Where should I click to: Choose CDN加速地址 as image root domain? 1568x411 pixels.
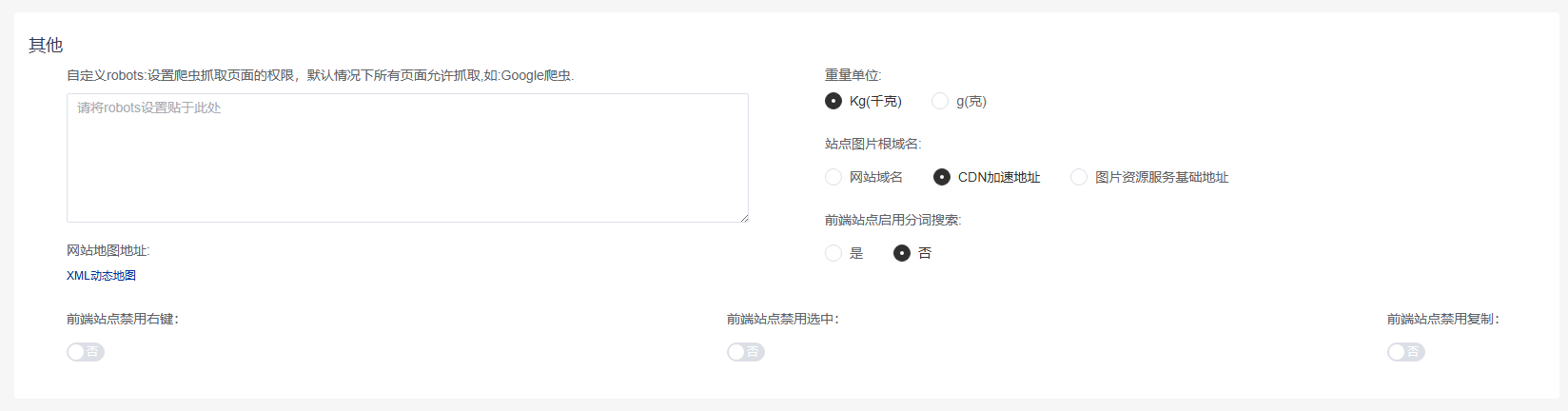[x=942, y=177]
